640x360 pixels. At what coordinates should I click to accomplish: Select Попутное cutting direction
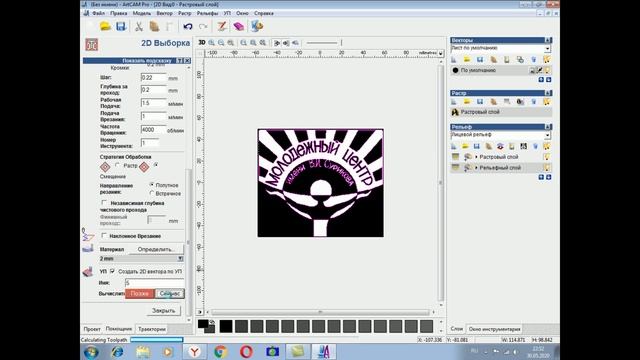(152, 185)
